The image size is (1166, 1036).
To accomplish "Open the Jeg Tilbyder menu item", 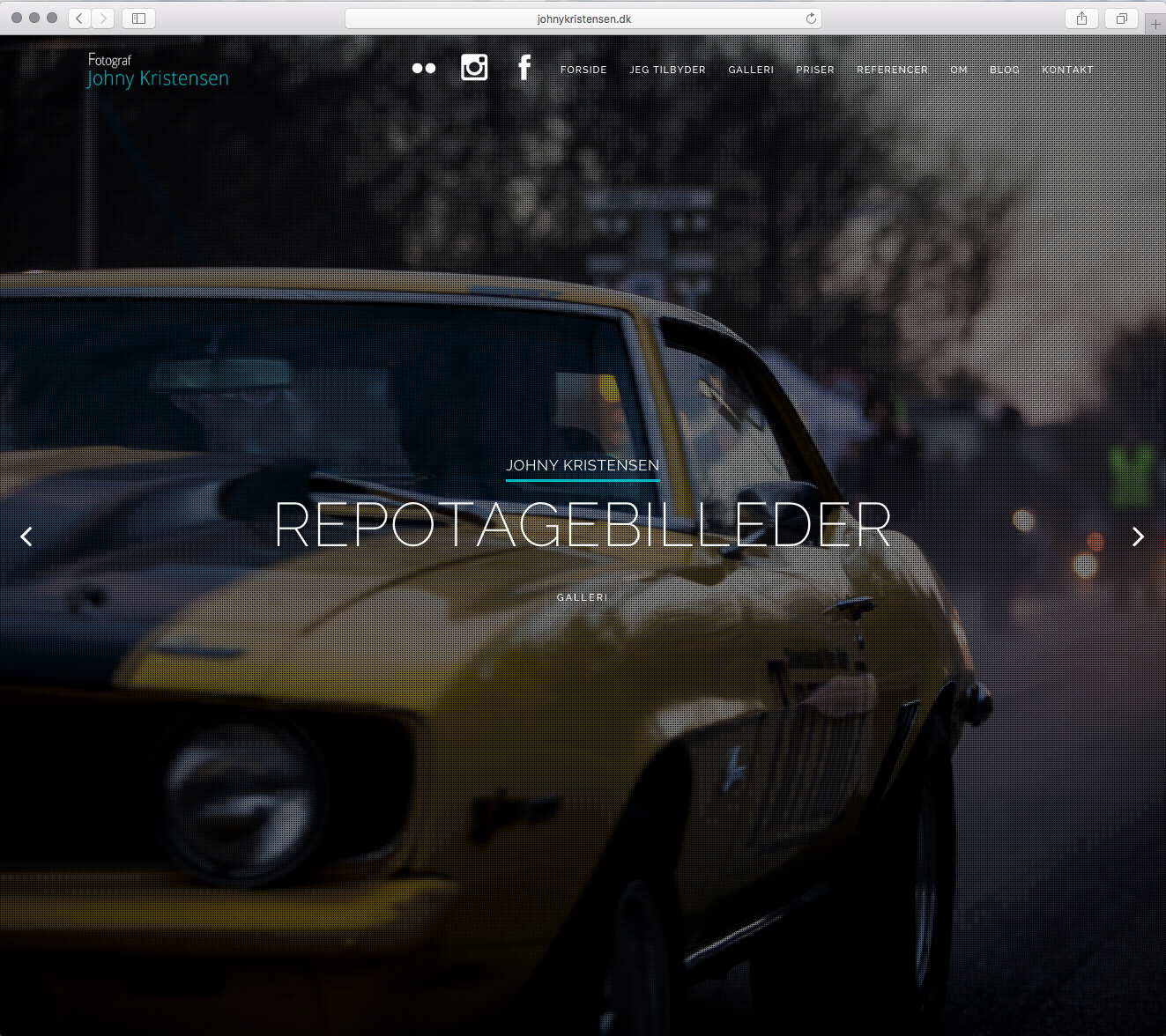I will [x=667, y=70].
